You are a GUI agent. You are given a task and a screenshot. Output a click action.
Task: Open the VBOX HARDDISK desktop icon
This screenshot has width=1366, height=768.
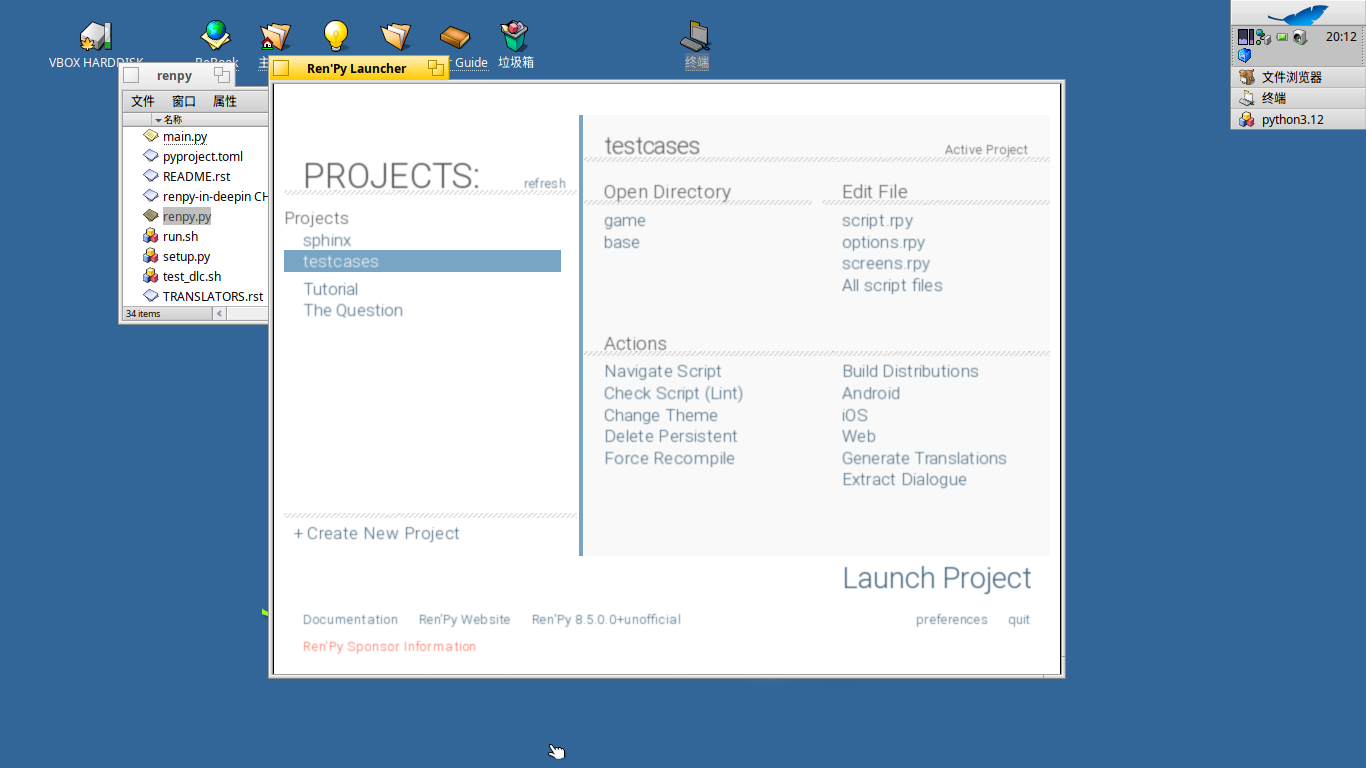point(96,37)
